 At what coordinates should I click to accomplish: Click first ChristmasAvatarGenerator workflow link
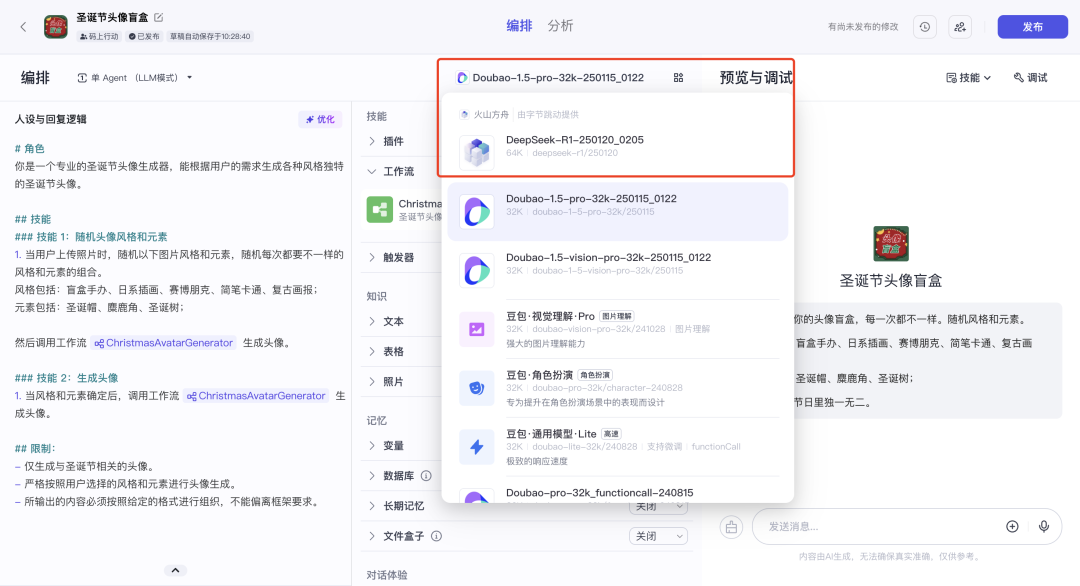(164, 342)
